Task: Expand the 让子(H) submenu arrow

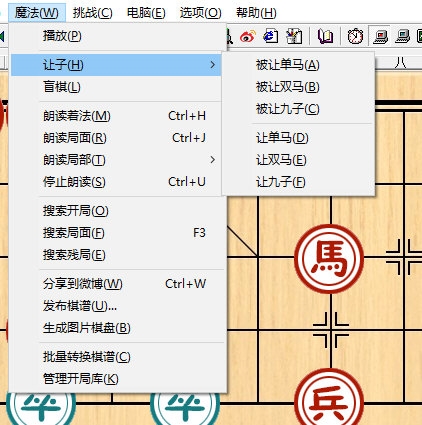Action: 213,65
